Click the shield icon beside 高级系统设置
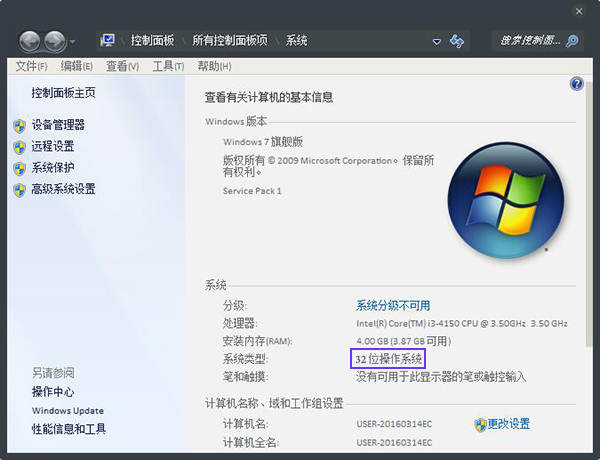Viewport: 600px width, 460px height. tap(20, 190)
